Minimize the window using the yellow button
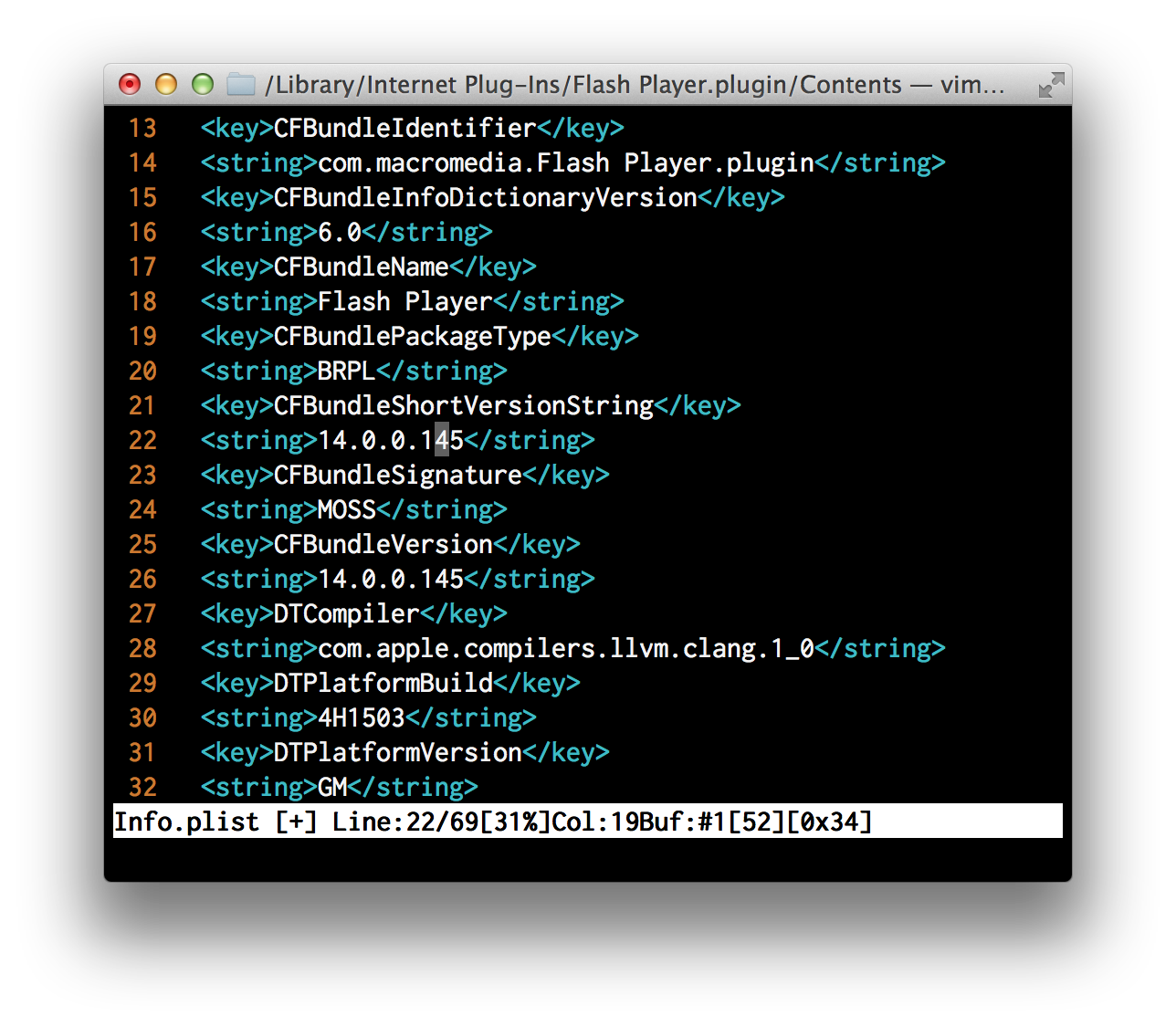The width and height of the screenshot is (1176, 1026). tap(166, 85)
